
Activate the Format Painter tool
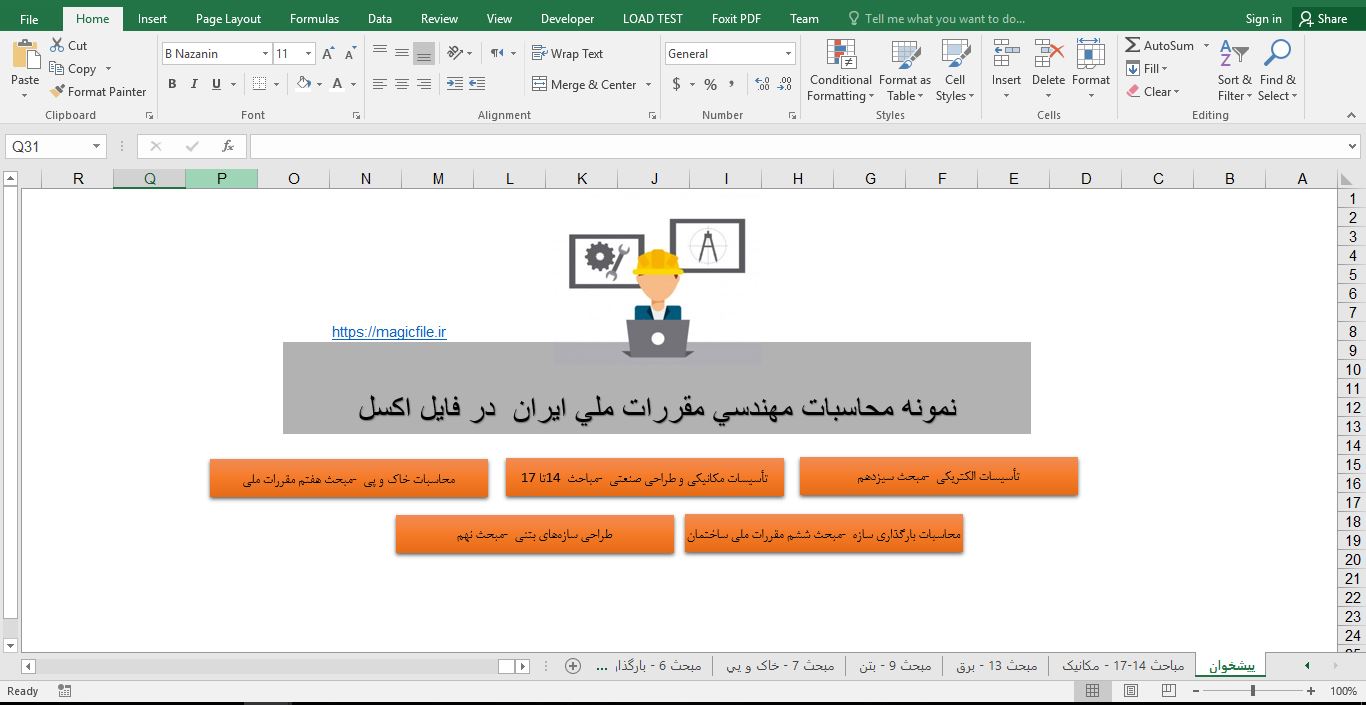[x=98, y=91]
